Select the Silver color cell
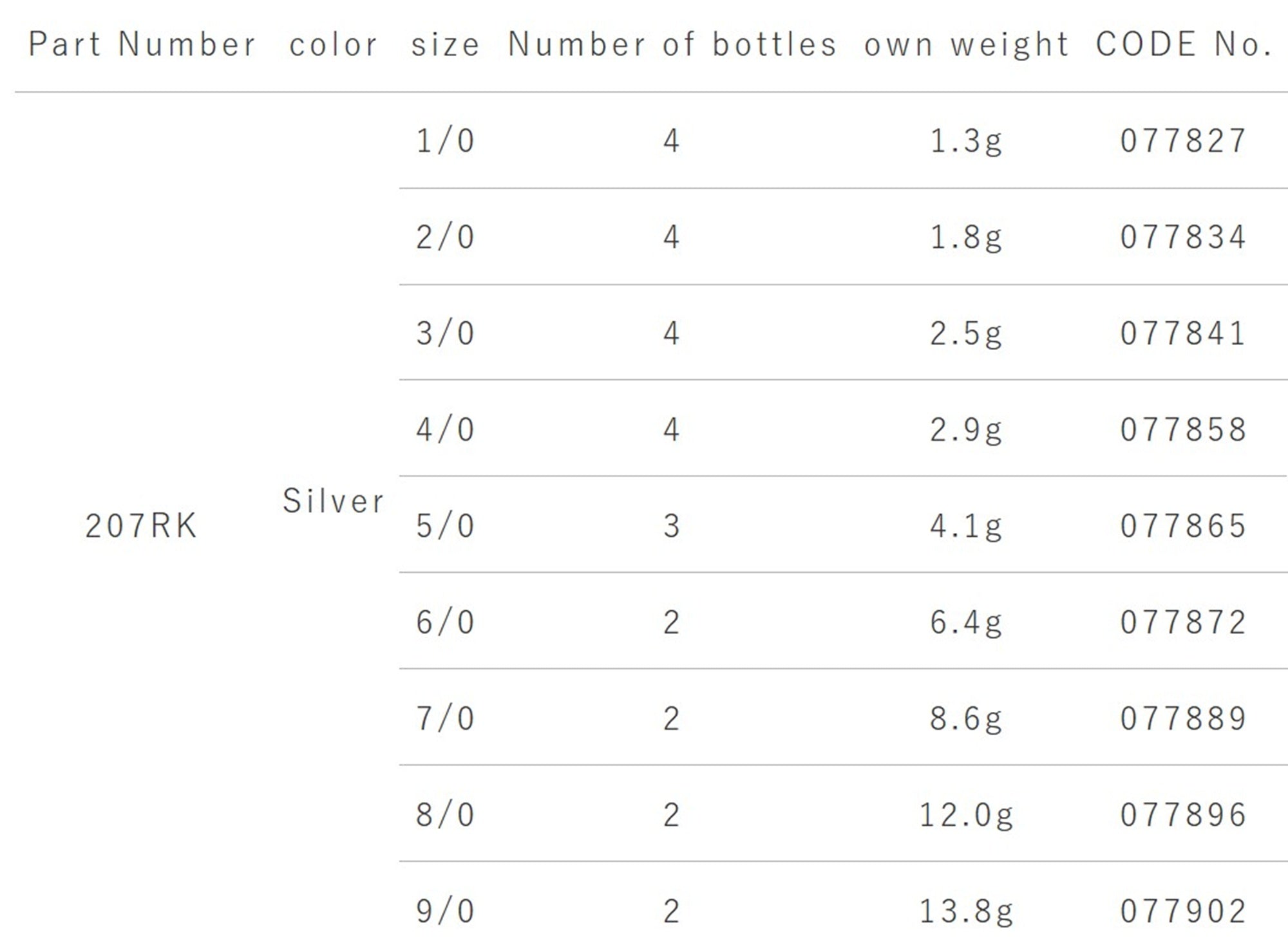Viewport: 1288px width, 952px height. [x=334, y=501]
